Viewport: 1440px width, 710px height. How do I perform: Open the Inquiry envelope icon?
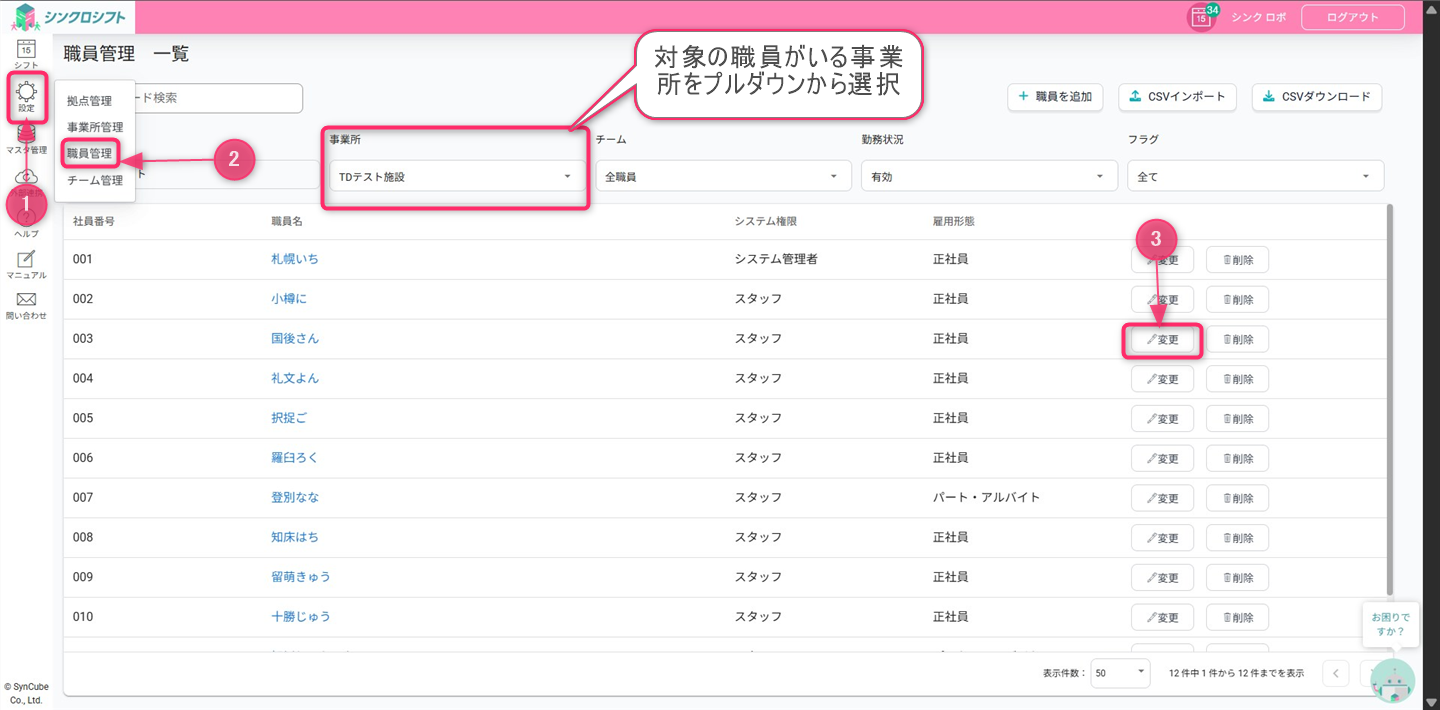point(26,305)
